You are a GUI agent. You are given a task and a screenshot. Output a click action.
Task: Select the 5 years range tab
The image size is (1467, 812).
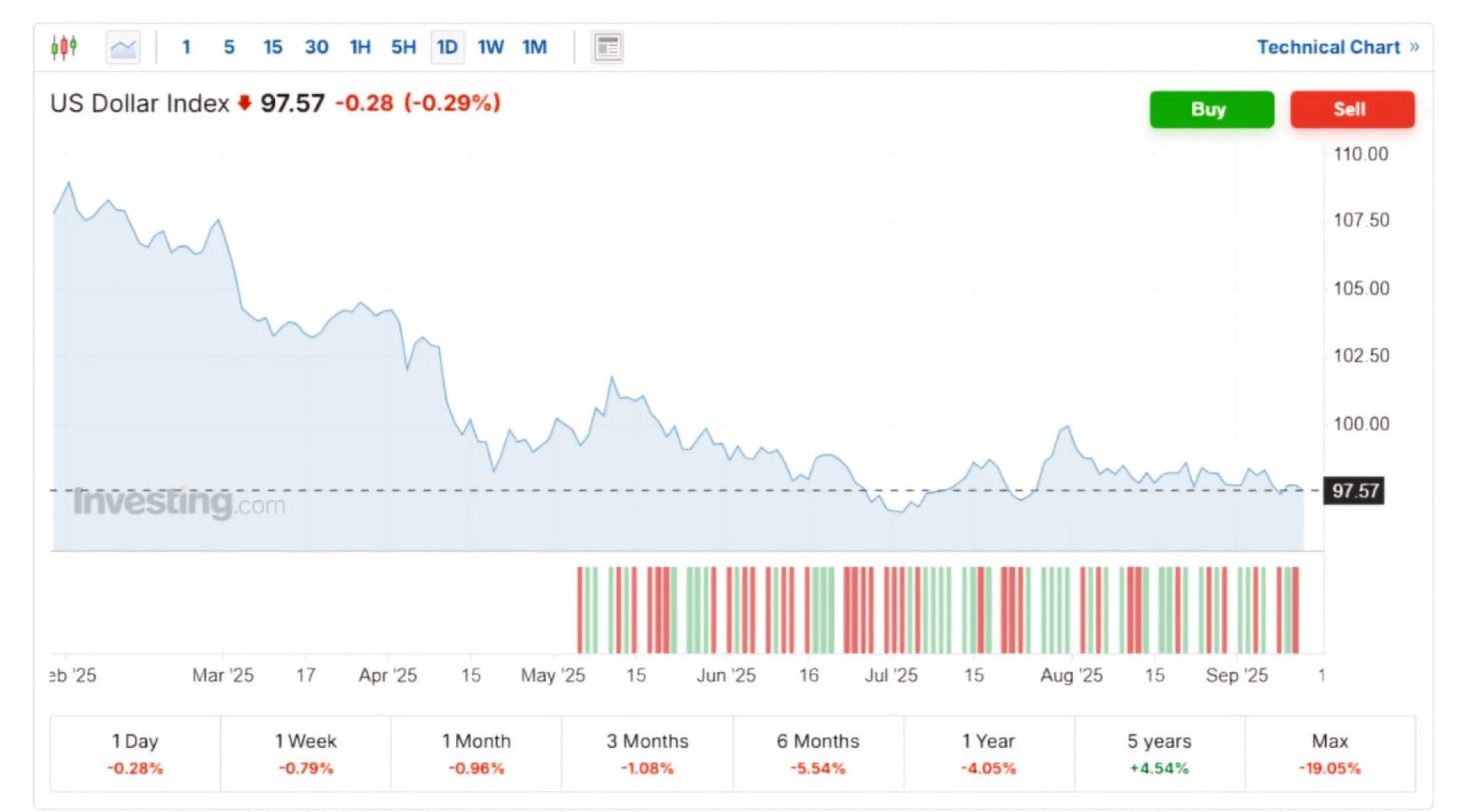click(x=1159, y=753)
